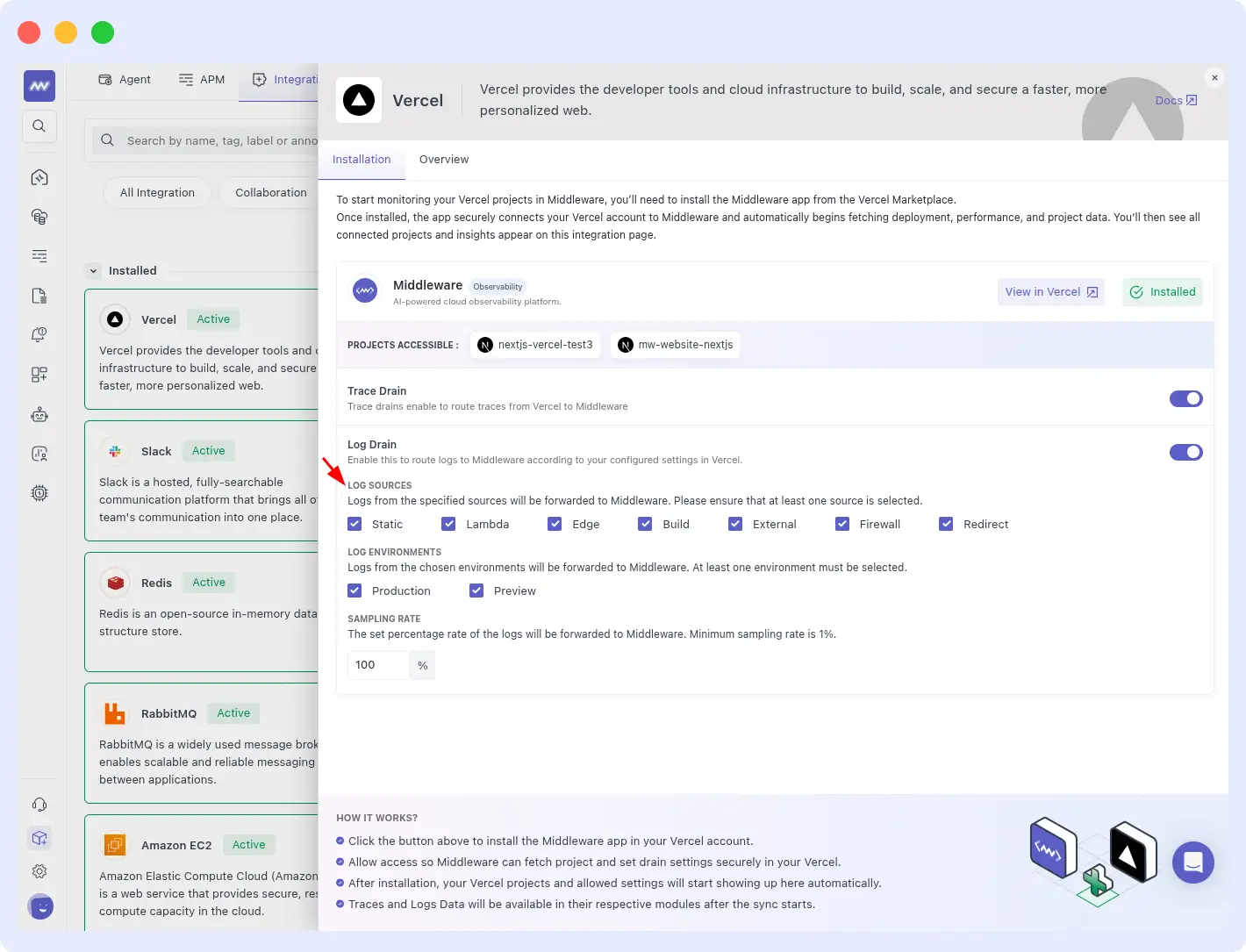Click View in Vercel button

(1051, 292)
